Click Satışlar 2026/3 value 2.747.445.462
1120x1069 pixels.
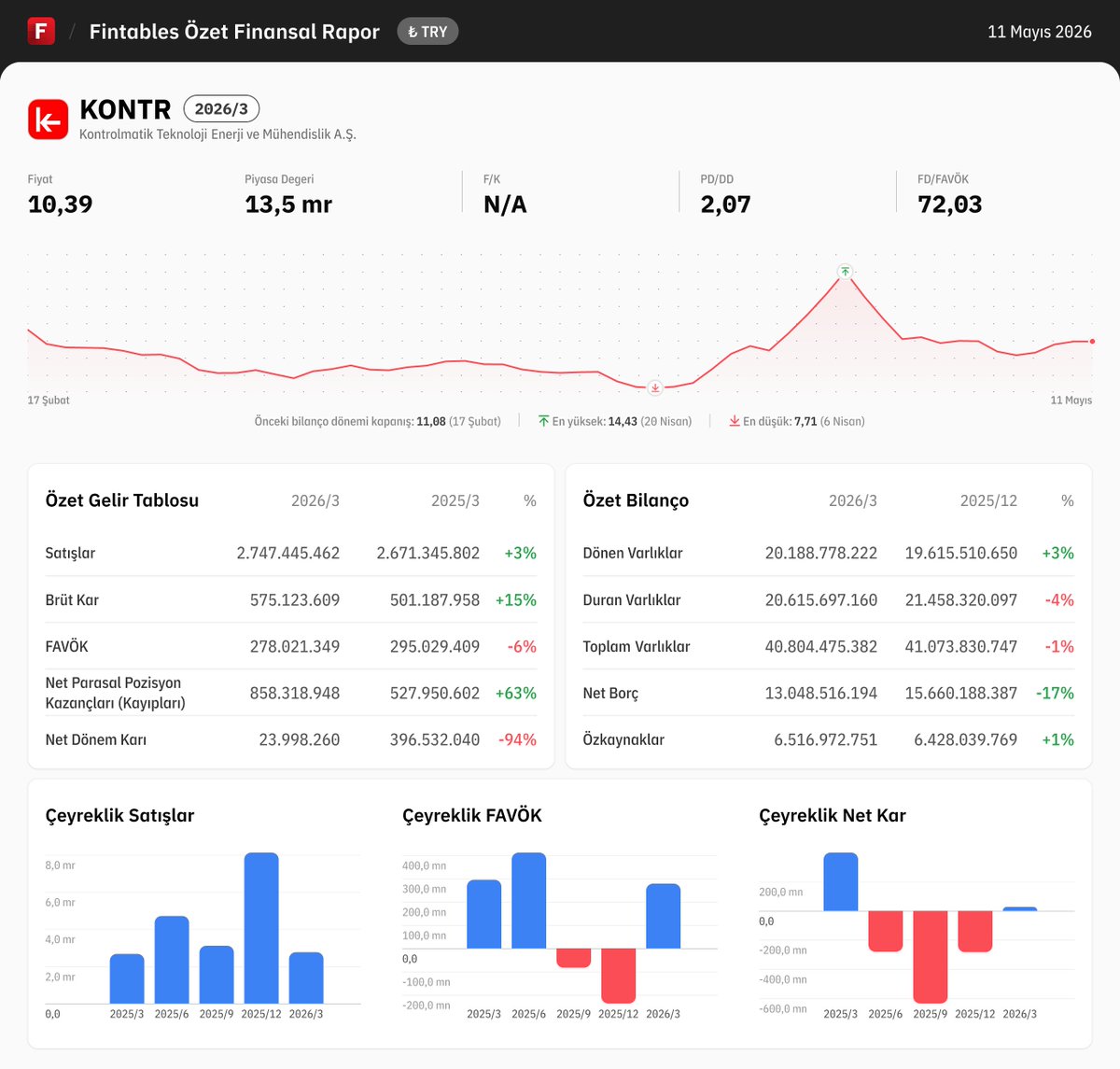coord(288,553)
